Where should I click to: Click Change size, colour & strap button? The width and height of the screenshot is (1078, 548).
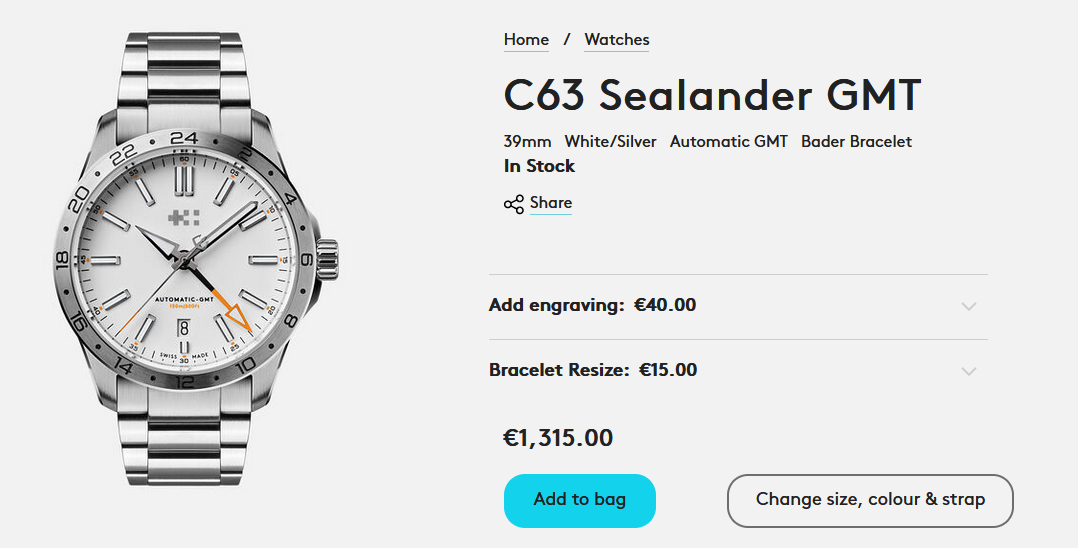click(870, 500)
